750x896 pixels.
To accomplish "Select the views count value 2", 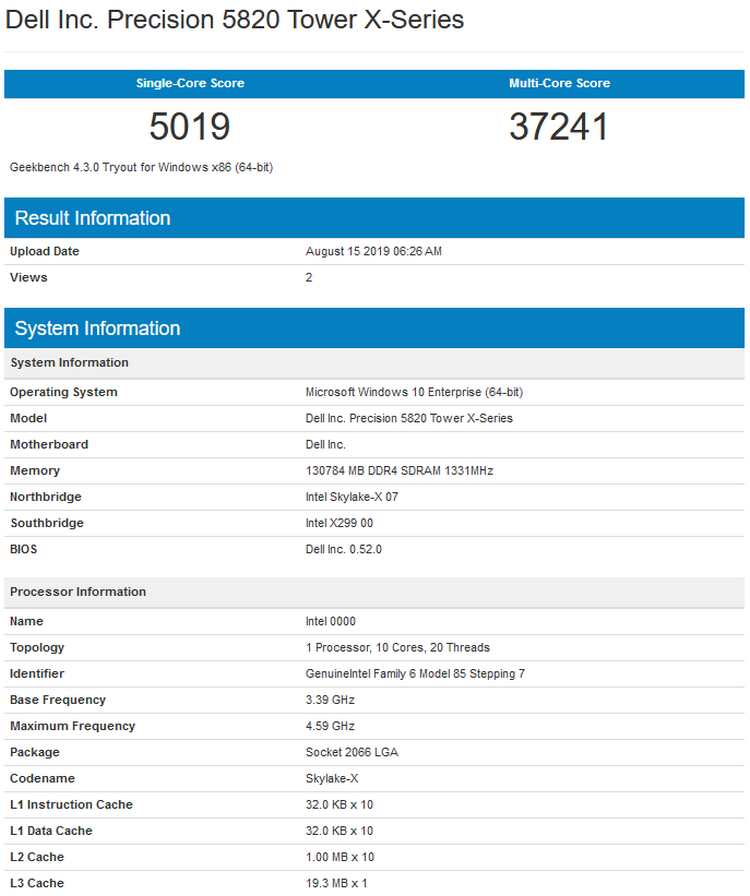I will [x=309, y=278].
